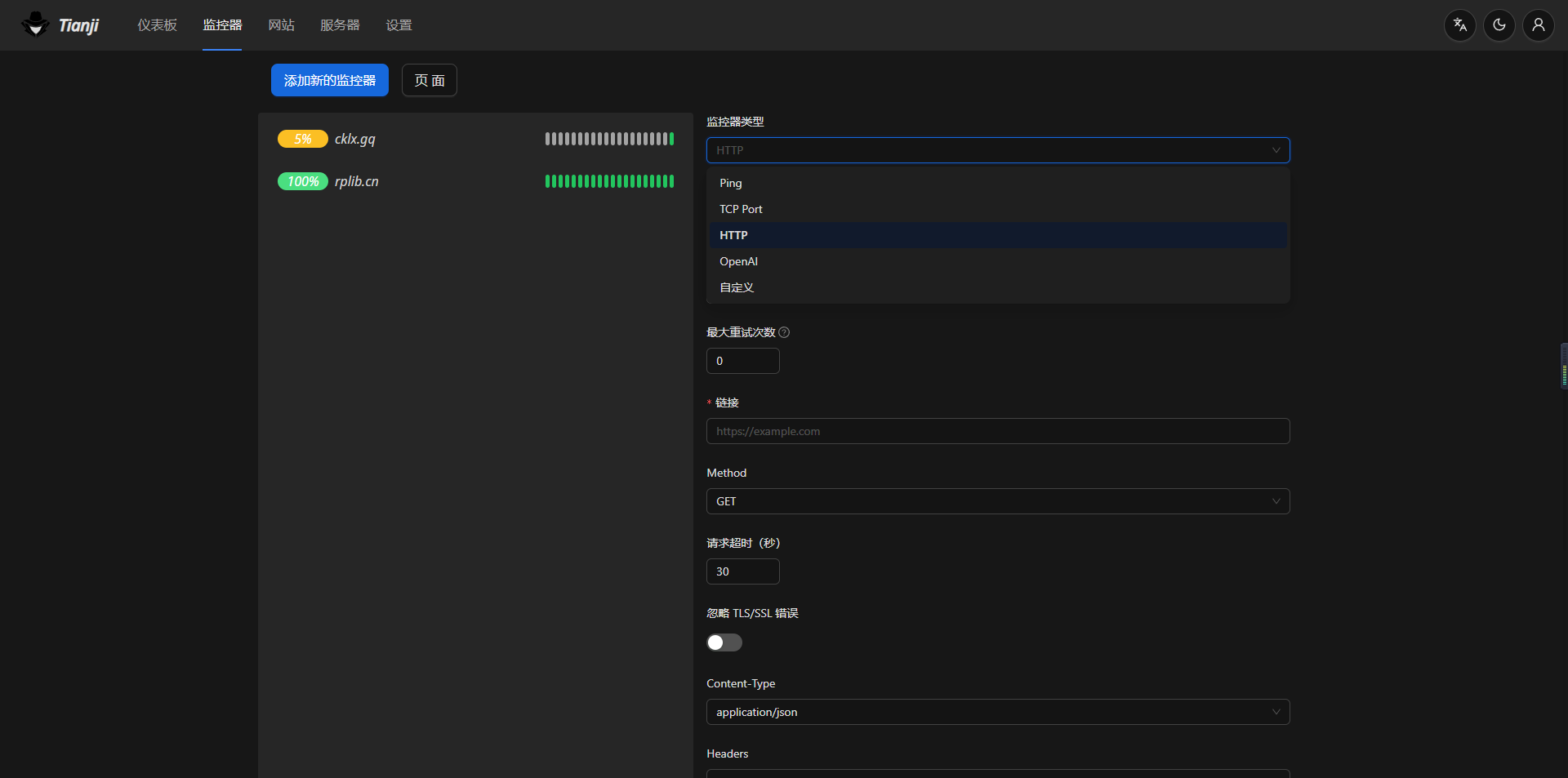
Task: Open the language switcher icon
Action: [1459, 25]
